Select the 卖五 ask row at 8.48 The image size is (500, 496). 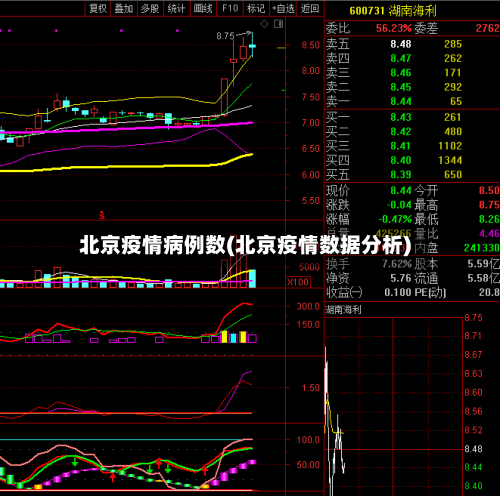coord(412,44)
